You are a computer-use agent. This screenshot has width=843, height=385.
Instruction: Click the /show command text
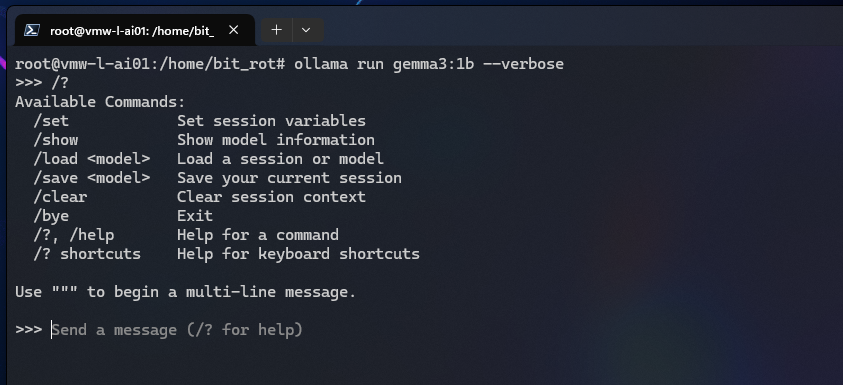[x=56, y=140]
